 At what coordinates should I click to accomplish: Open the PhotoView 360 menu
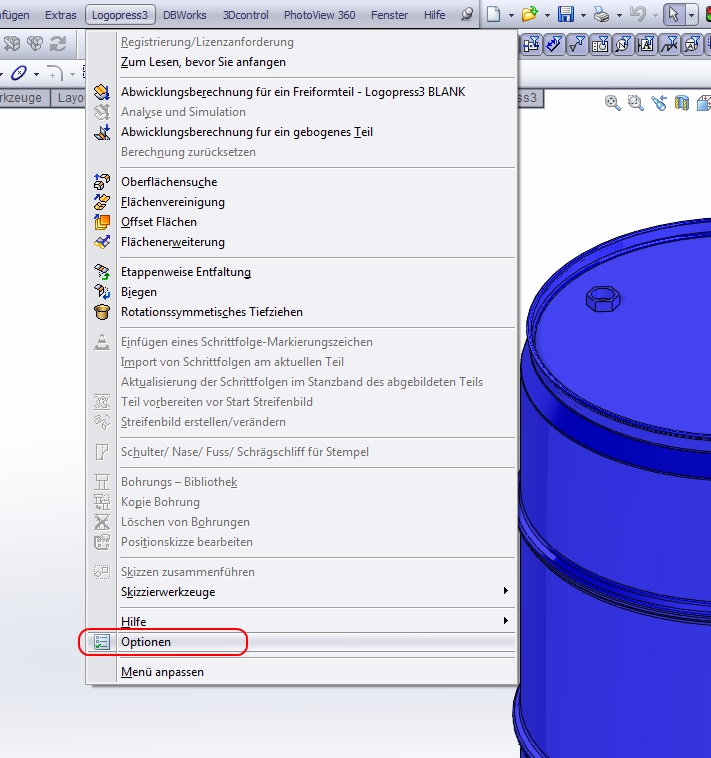(319, 15)
